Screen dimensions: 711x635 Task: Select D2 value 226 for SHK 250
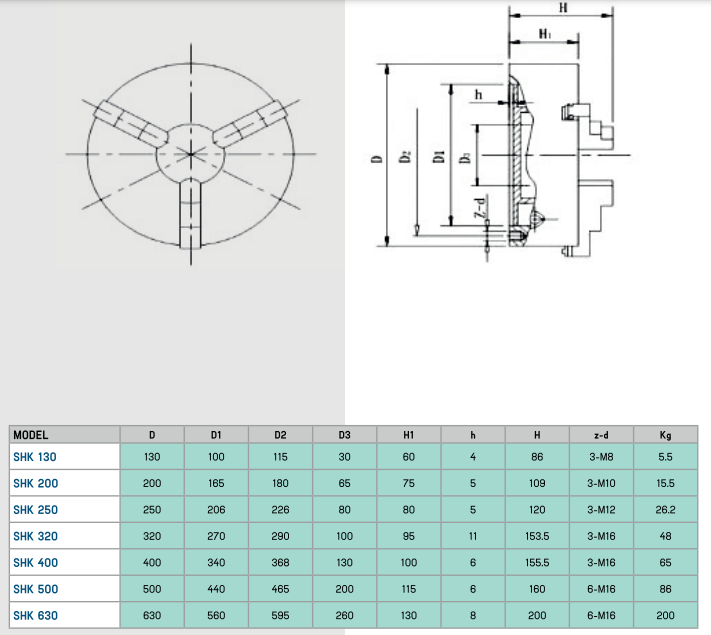280,510
